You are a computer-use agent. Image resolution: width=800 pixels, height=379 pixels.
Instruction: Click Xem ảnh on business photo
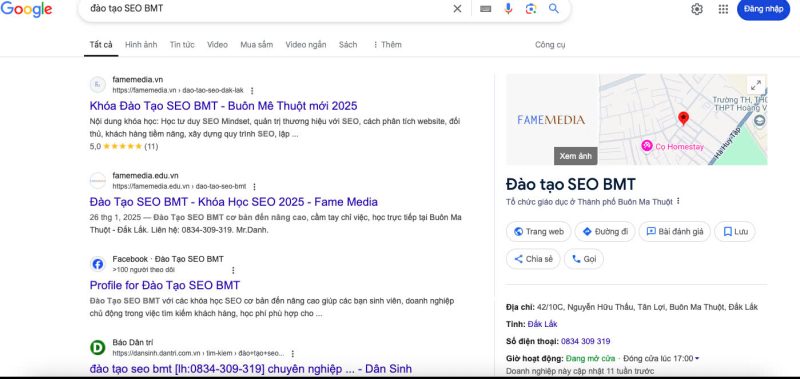tap(576, 156)
